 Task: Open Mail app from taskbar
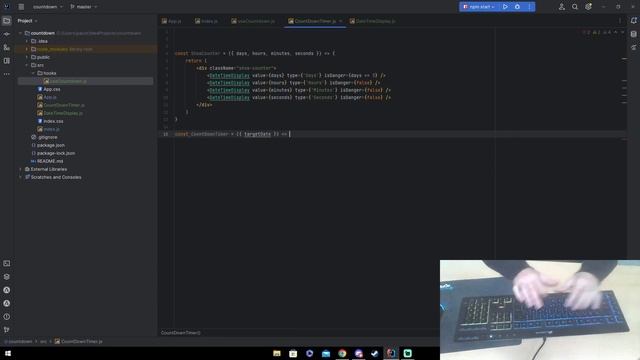pyautogui.click(x=326, y=353)
